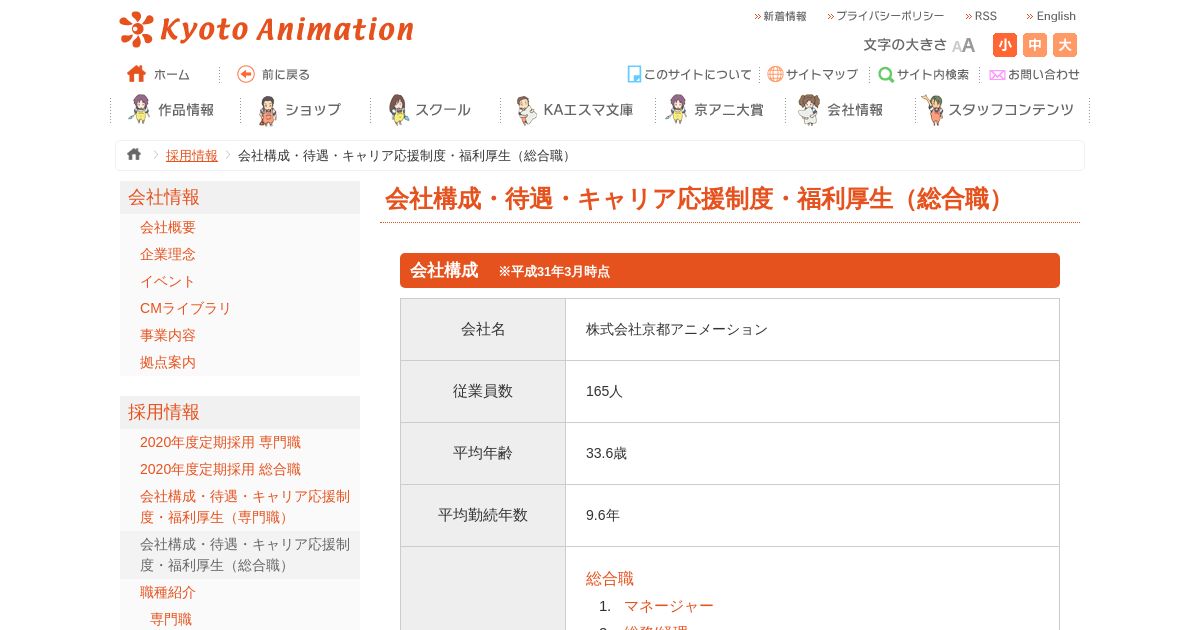Open 事業内容 in sidebar

tap(168, 335)
